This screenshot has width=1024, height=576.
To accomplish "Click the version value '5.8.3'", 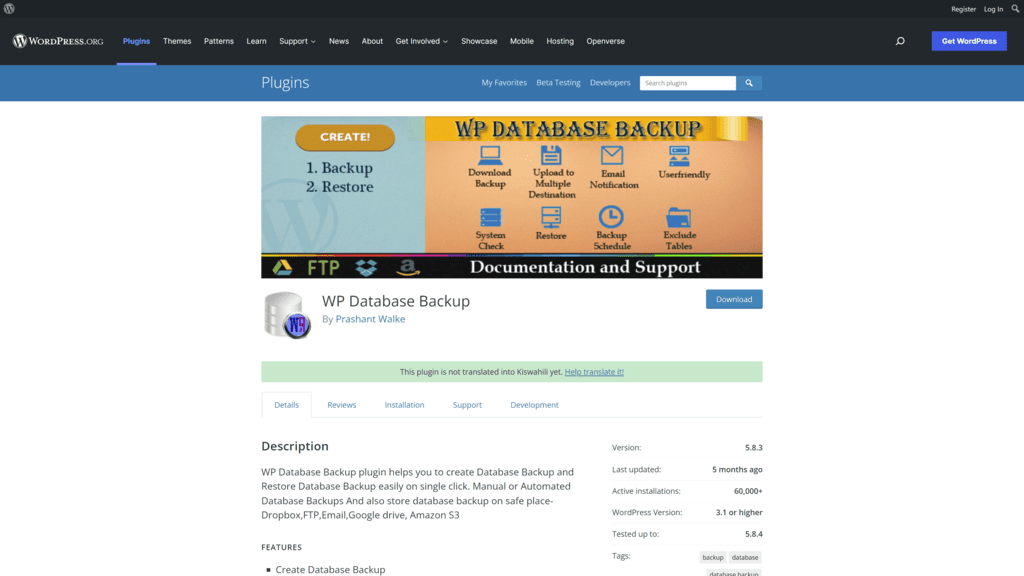I will pyautogui.click(x=754, y=447).
